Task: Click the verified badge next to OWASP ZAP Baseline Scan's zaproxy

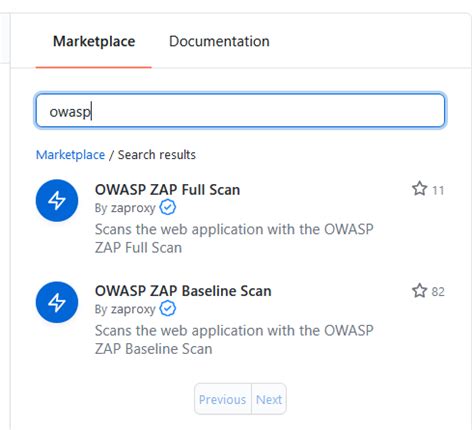Action: click(167, 309)
